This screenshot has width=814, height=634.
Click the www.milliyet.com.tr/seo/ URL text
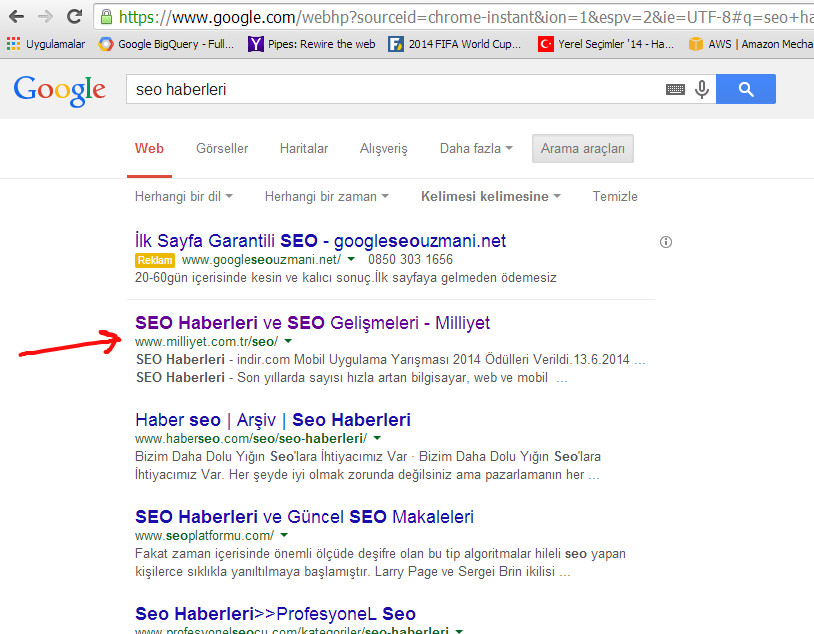point(206,341)
